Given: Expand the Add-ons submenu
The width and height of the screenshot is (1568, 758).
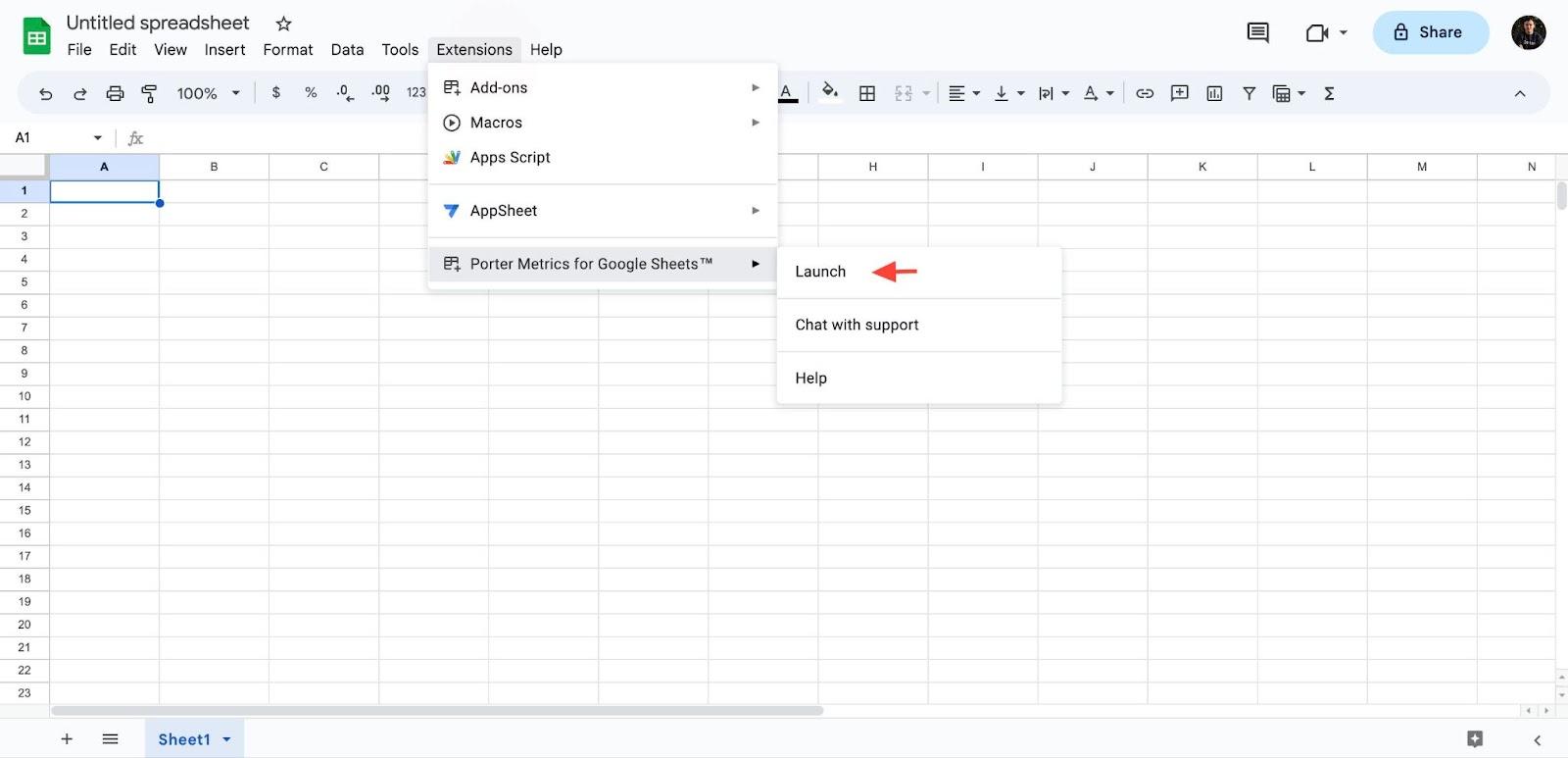Looking at the screenshot, I should [x=603, y=87].
